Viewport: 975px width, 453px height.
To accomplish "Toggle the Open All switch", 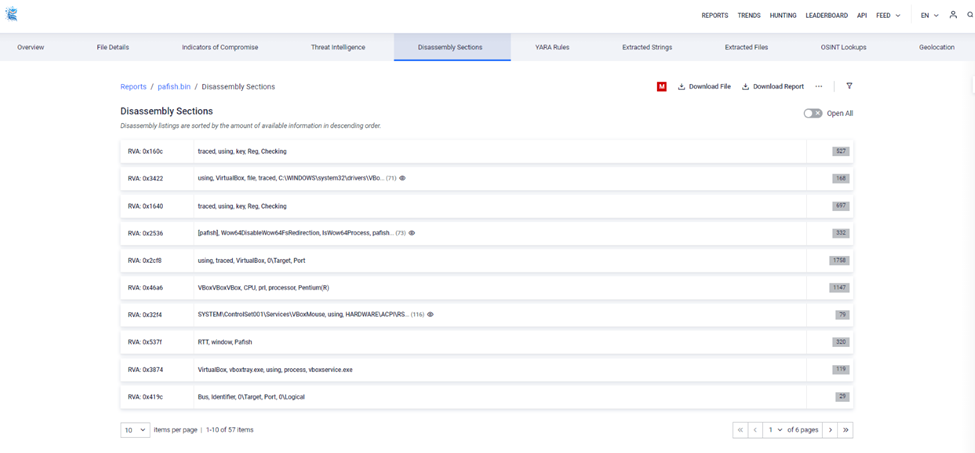I will 812,113.
